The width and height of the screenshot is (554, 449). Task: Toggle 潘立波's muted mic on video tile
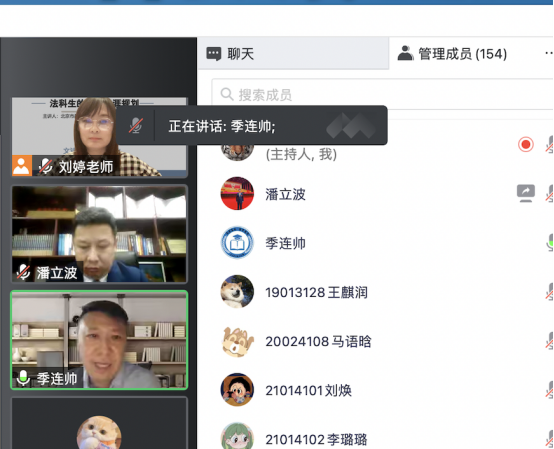click(24, 272)
